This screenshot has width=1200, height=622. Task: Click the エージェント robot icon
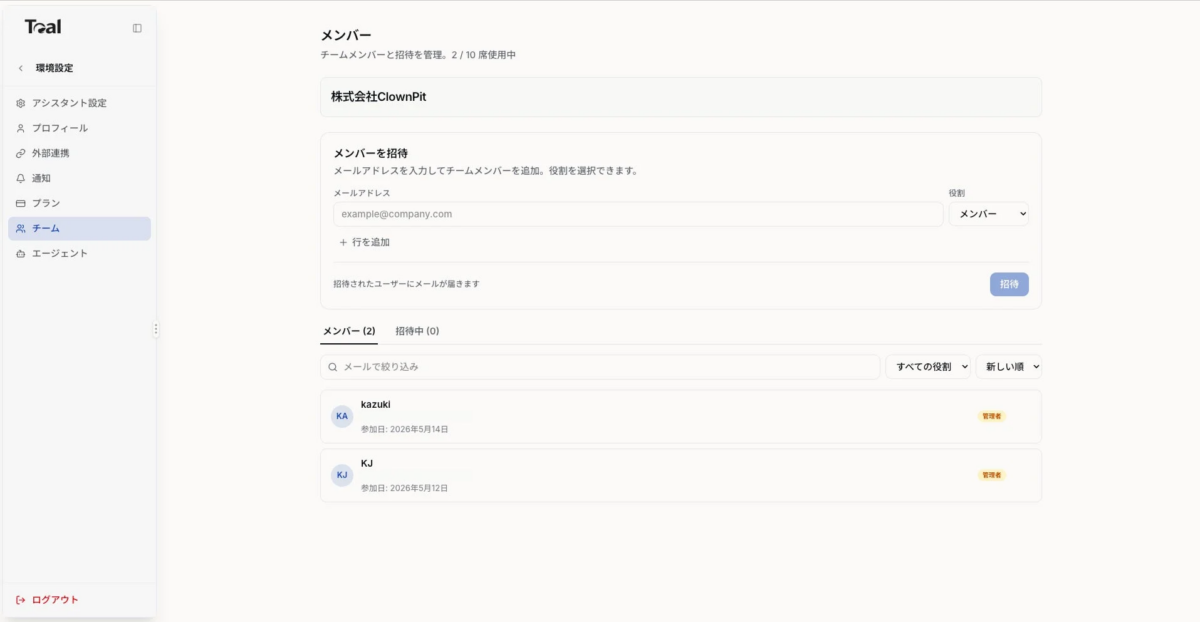21,253
